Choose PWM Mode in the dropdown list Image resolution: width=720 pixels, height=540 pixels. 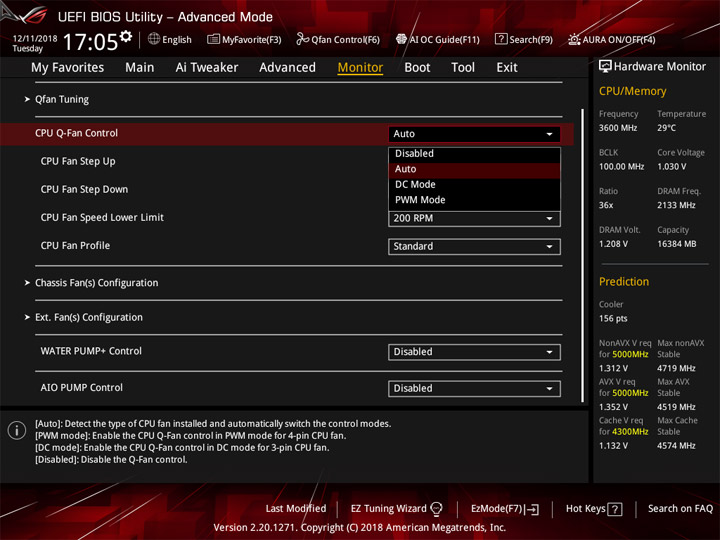coord(474,200)
